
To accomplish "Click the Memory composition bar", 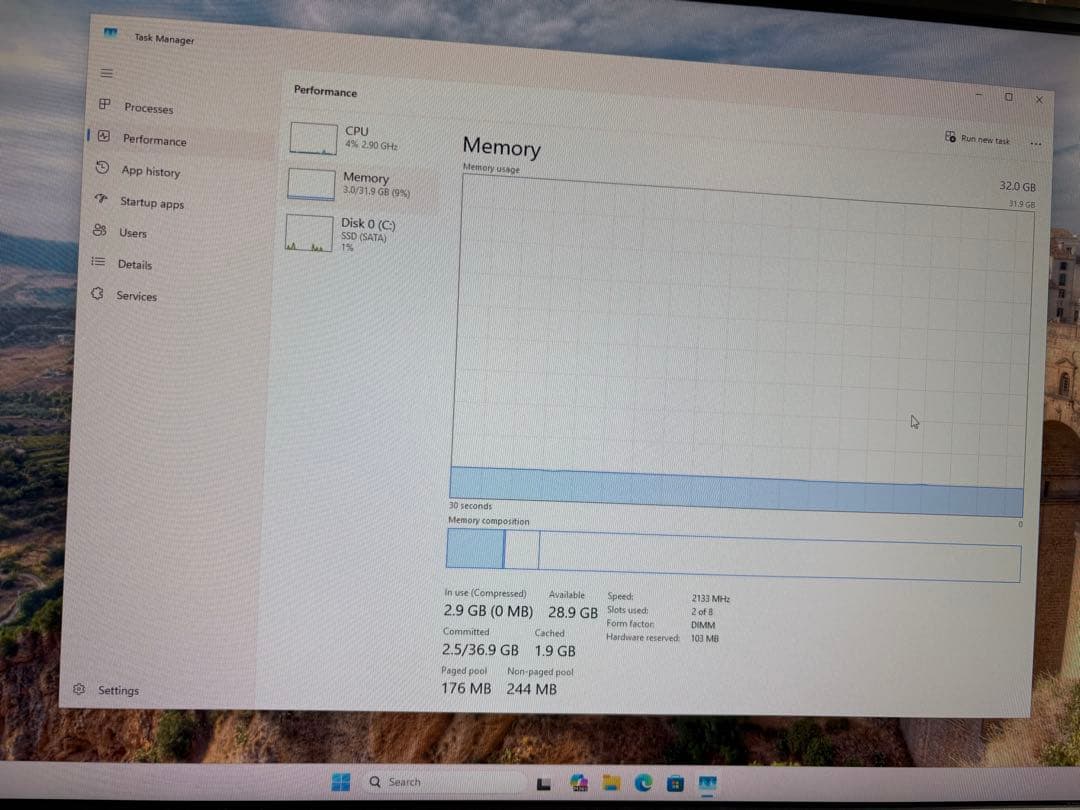I will tap(735, 550).
